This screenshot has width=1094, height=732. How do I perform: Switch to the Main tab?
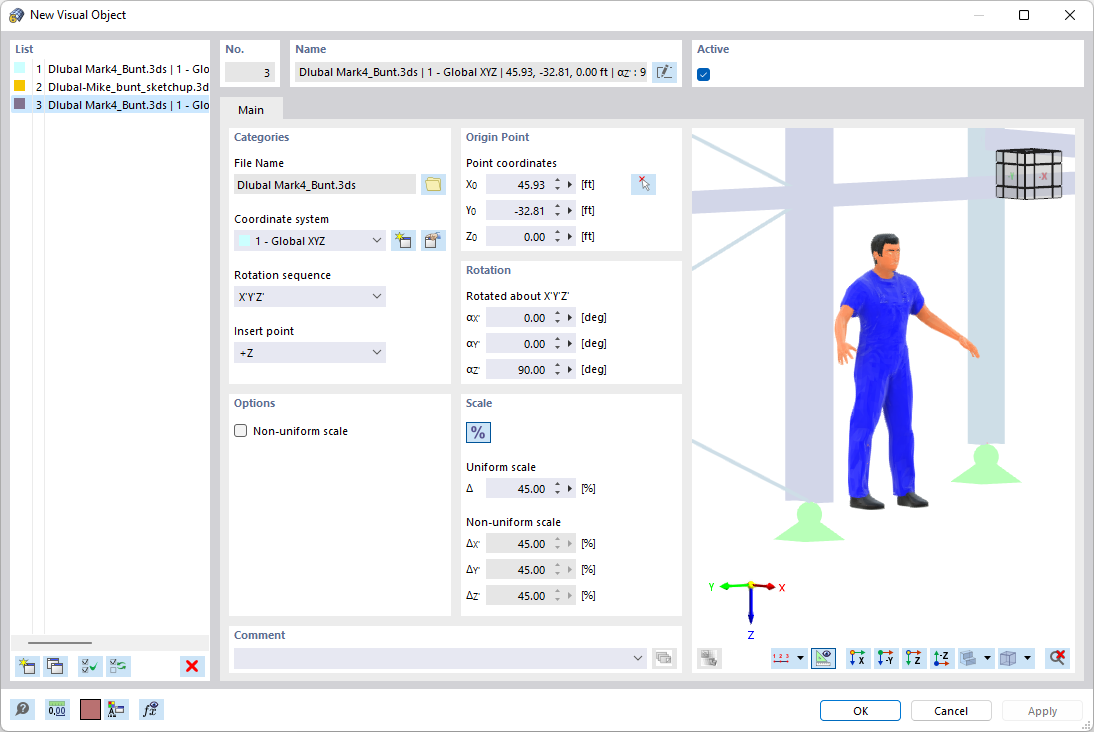(x=251, y=110)
